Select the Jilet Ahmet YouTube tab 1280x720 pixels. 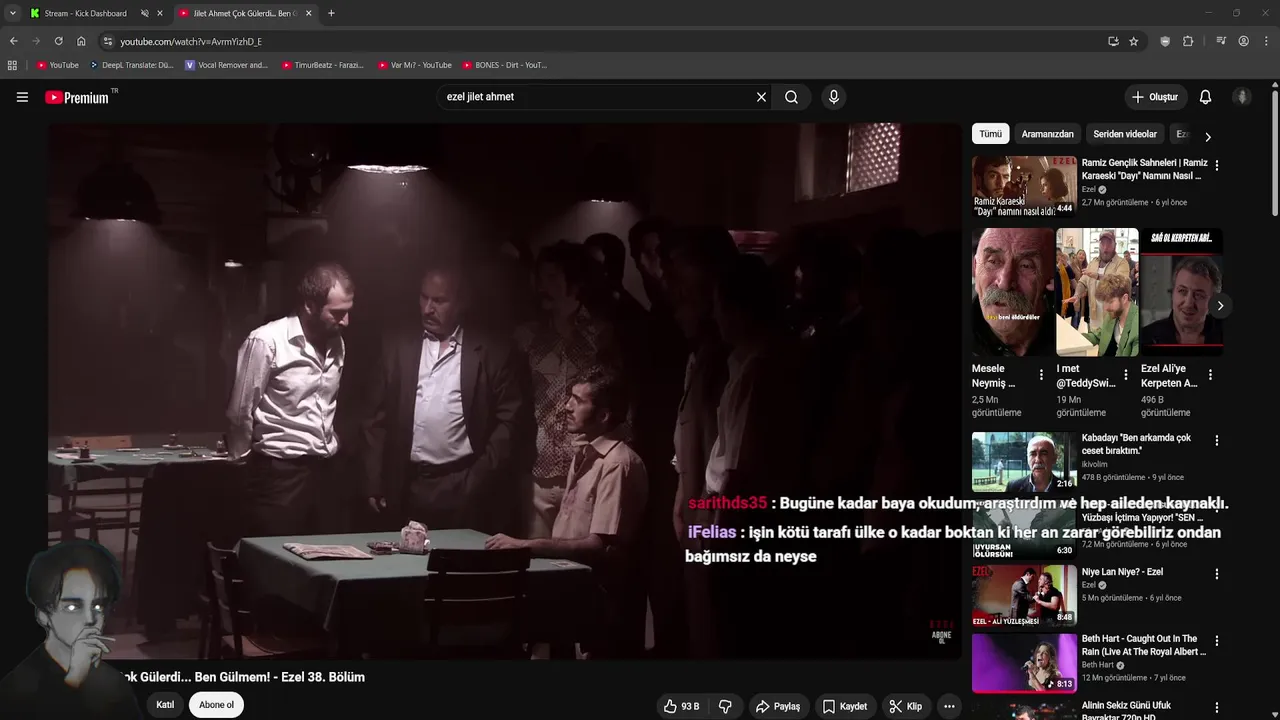245,13
